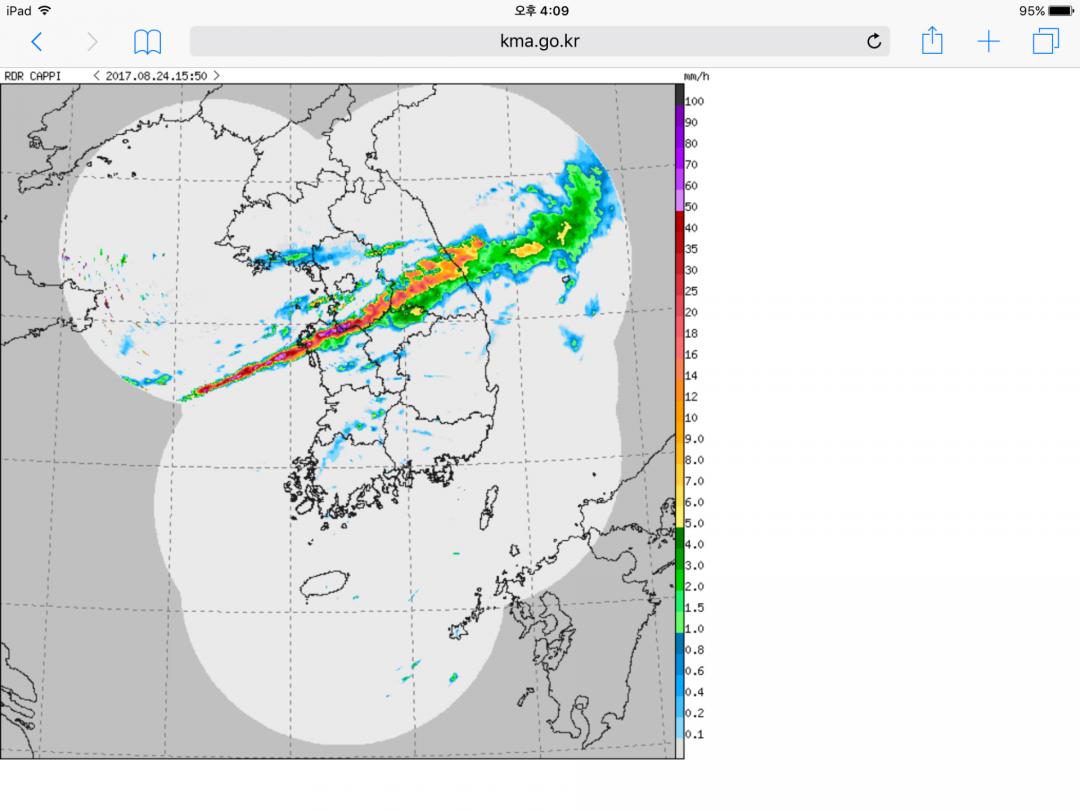This screenshot has width=1080, height=810.
Task: Reload the kma.go.kr page
Action: 873,41
